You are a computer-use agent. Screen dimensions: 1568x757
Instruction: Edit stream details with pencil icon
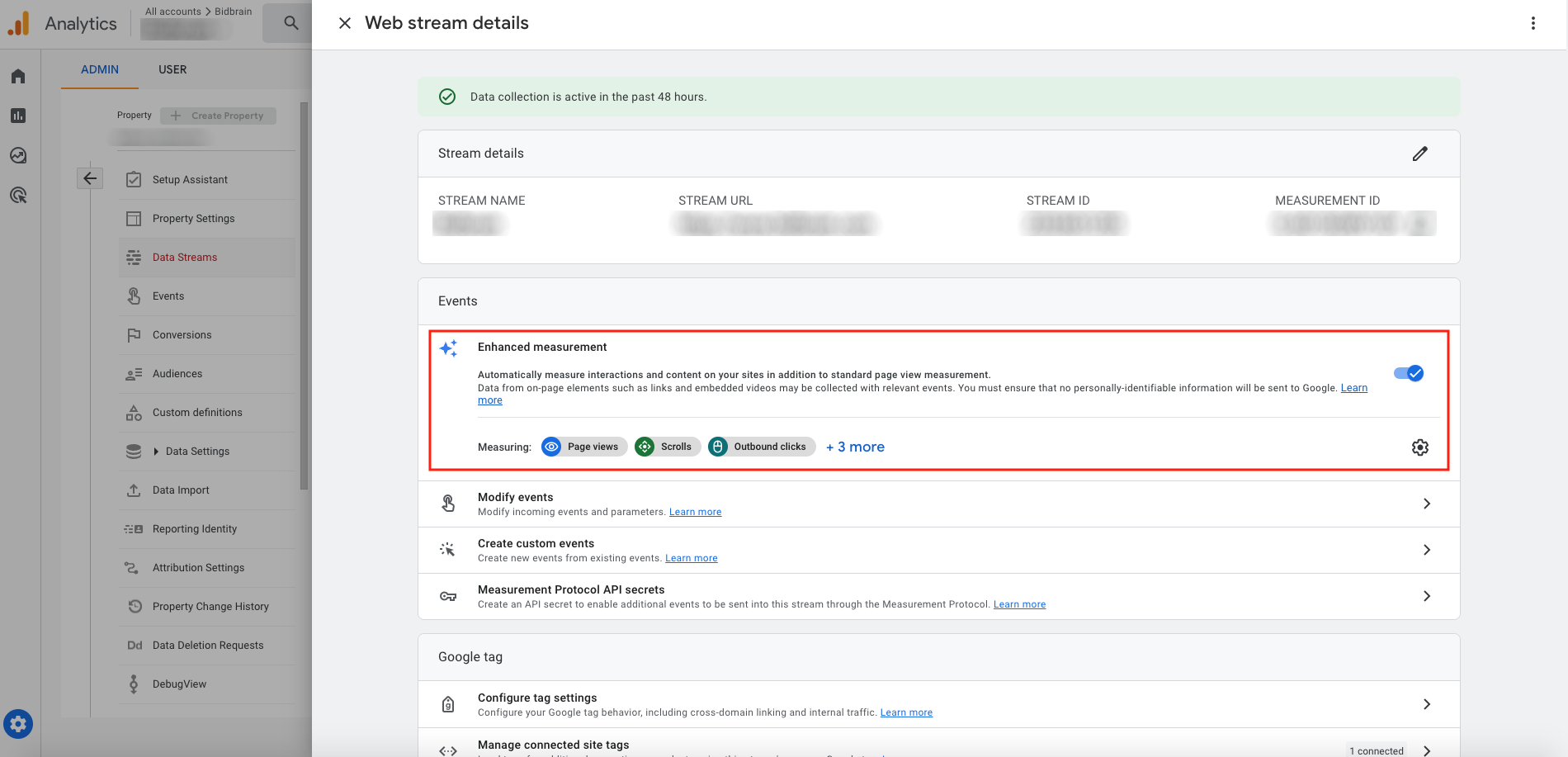1419,154
